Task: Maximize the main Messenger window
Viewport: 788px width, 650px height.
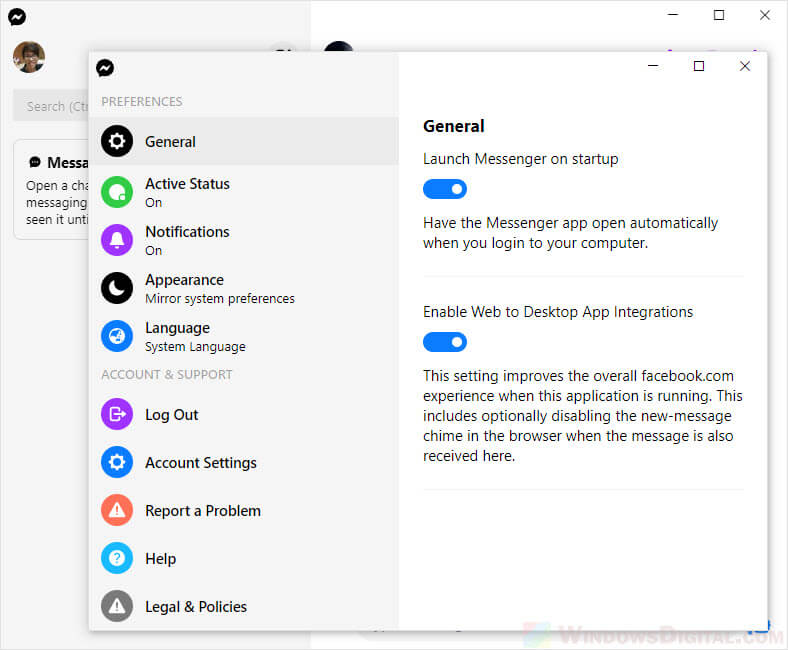Action: pyautogui.click(x=719, y=15)
